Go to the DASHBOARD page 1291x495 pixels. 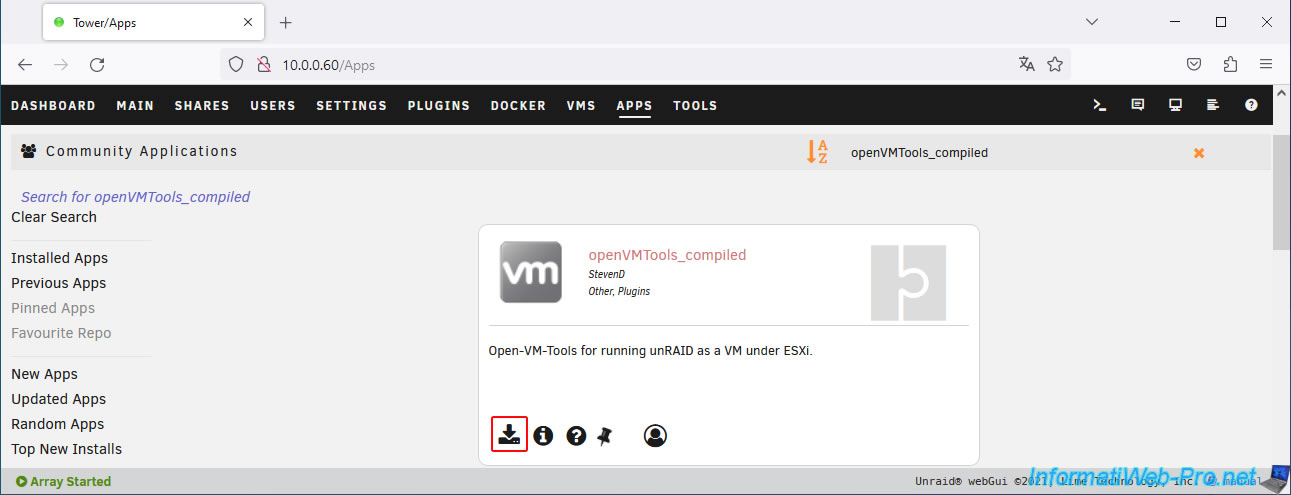[53, 105]
